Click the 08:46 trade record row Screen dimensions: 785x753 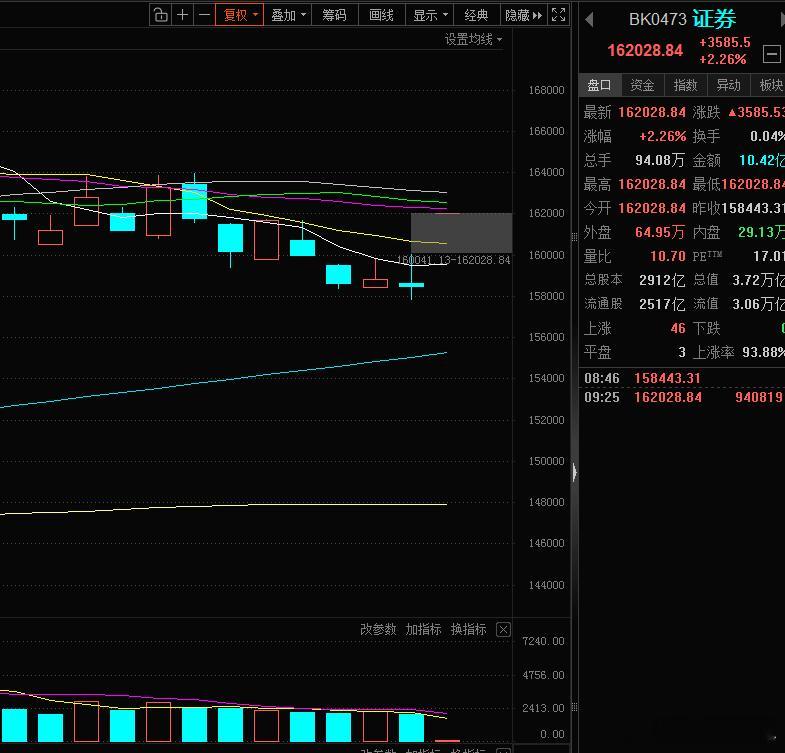pyautogui.click(x=683, y=378)
